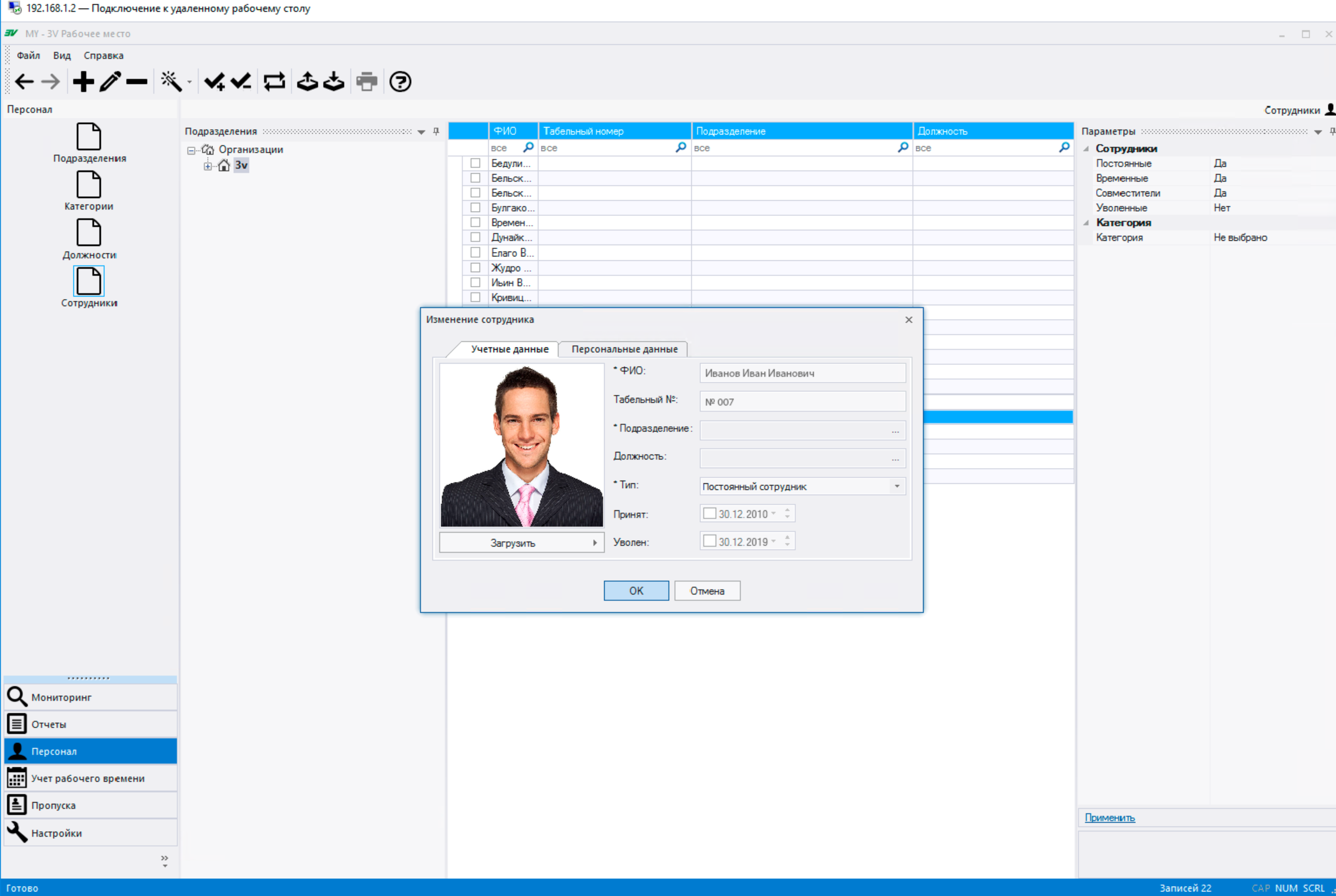Tick the checkbox for Времен… row

click(475, 222)
